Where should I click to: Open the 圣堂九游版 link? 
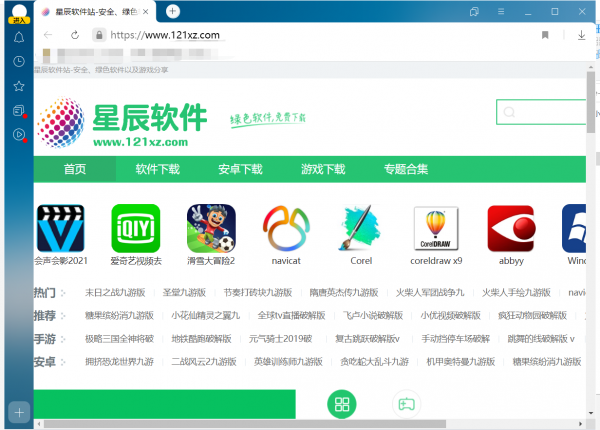[184, 293]
